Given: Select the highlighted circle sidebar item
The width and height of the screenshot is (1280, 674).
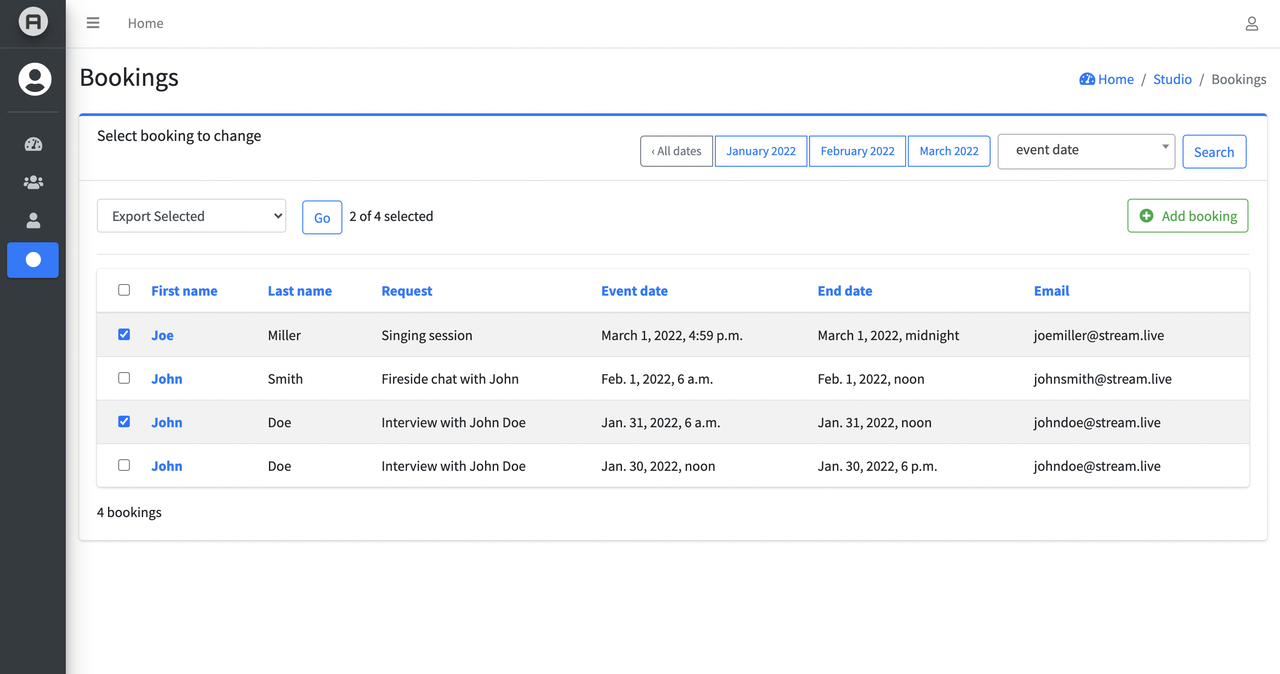Looking at the screenshot, I should (x=33, y=260).
